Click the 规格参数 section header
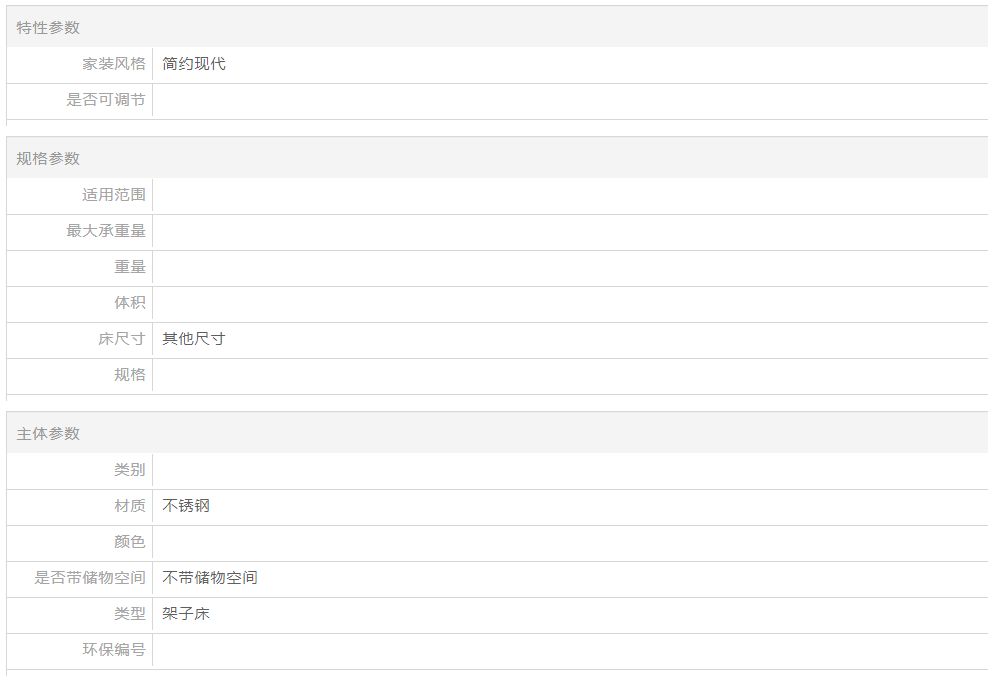Screen dimensions: 995x681 48,158
